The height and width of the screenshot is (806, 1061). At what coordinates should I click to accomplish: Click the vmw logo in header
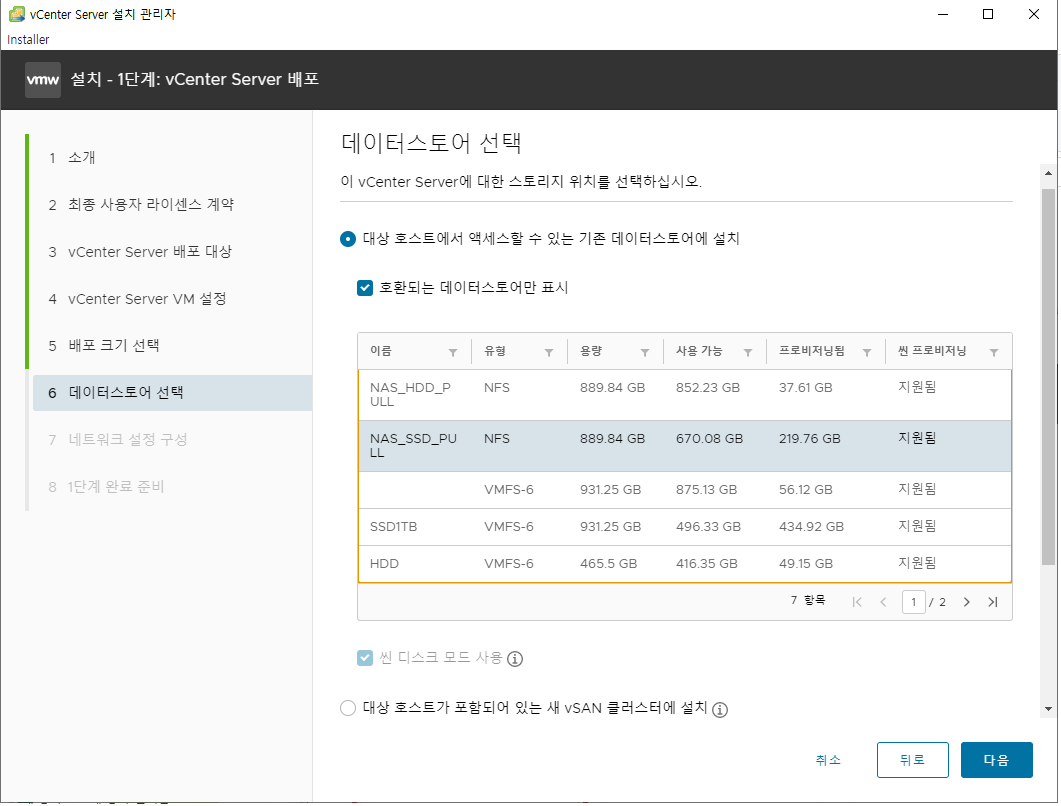tap(43, 80)
